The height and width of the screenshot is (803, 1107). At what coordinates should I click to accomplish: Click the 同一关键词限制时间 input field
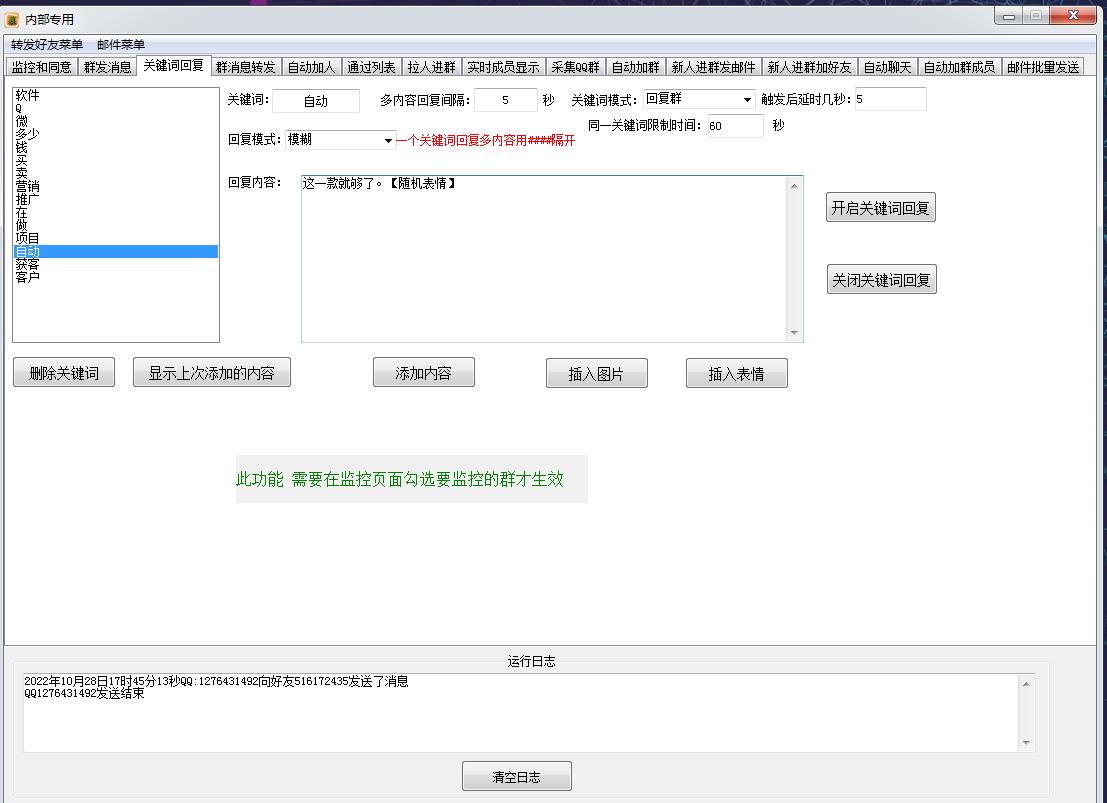[735, 126]
